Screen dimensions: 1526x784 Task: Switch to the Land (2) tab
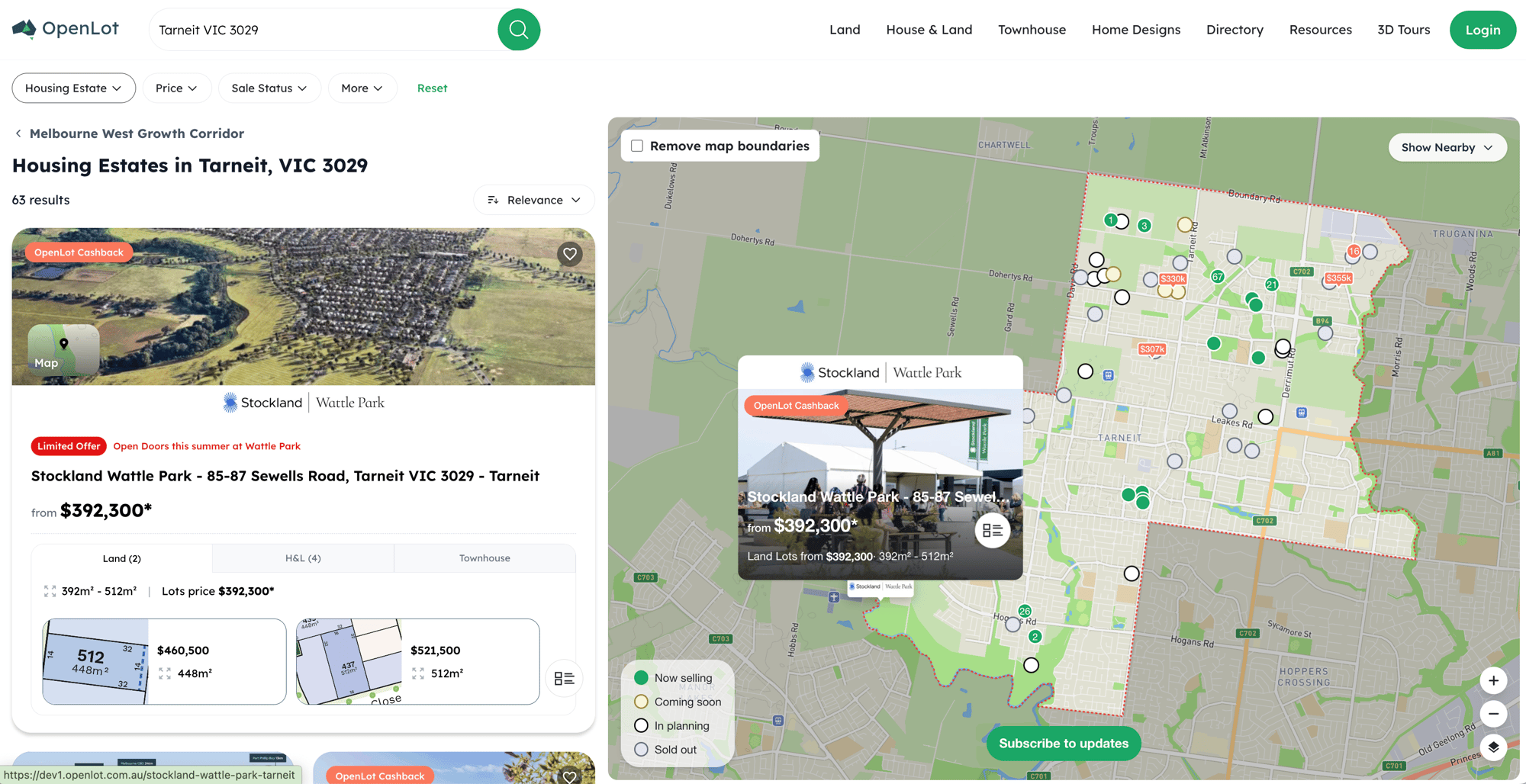[122, 558]
